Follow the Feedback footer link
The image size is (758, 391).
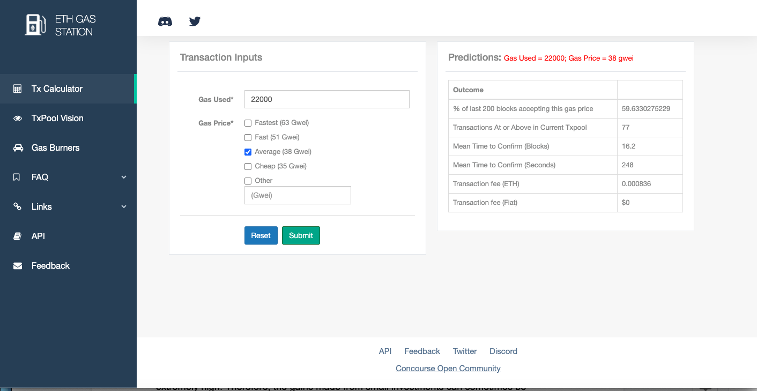click(422, 351)
